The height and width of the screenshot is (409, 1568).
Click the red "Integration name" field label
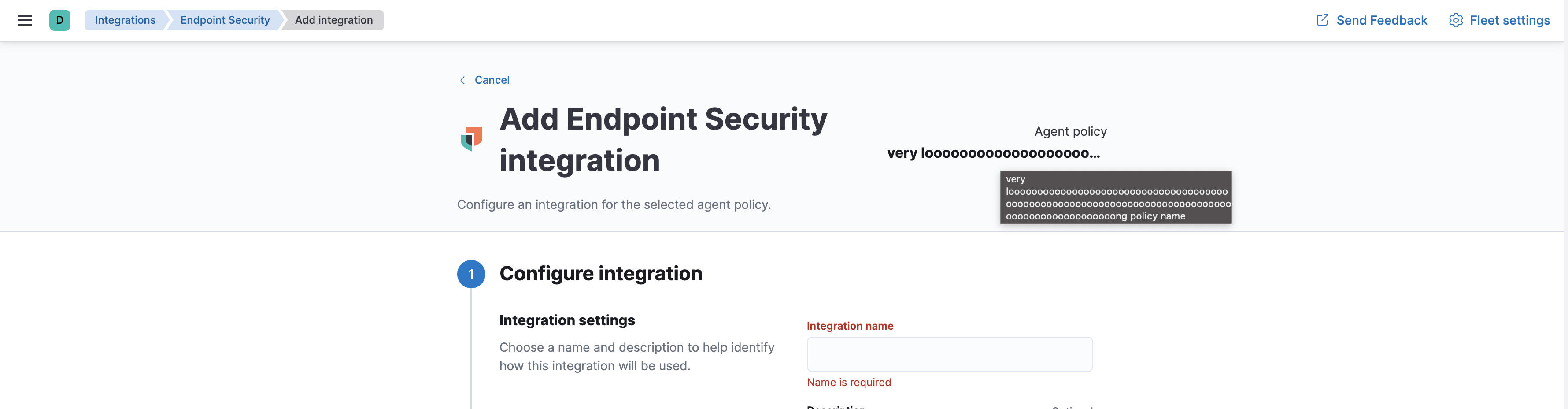click(x=850, y=326)
